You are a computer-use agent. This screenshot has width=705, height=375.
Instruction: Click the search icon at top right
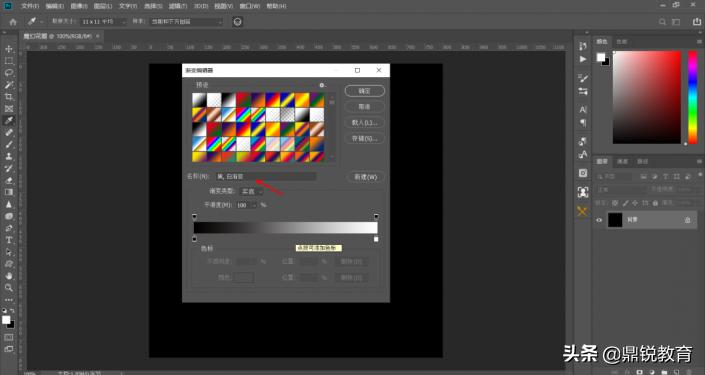[662, 22]
